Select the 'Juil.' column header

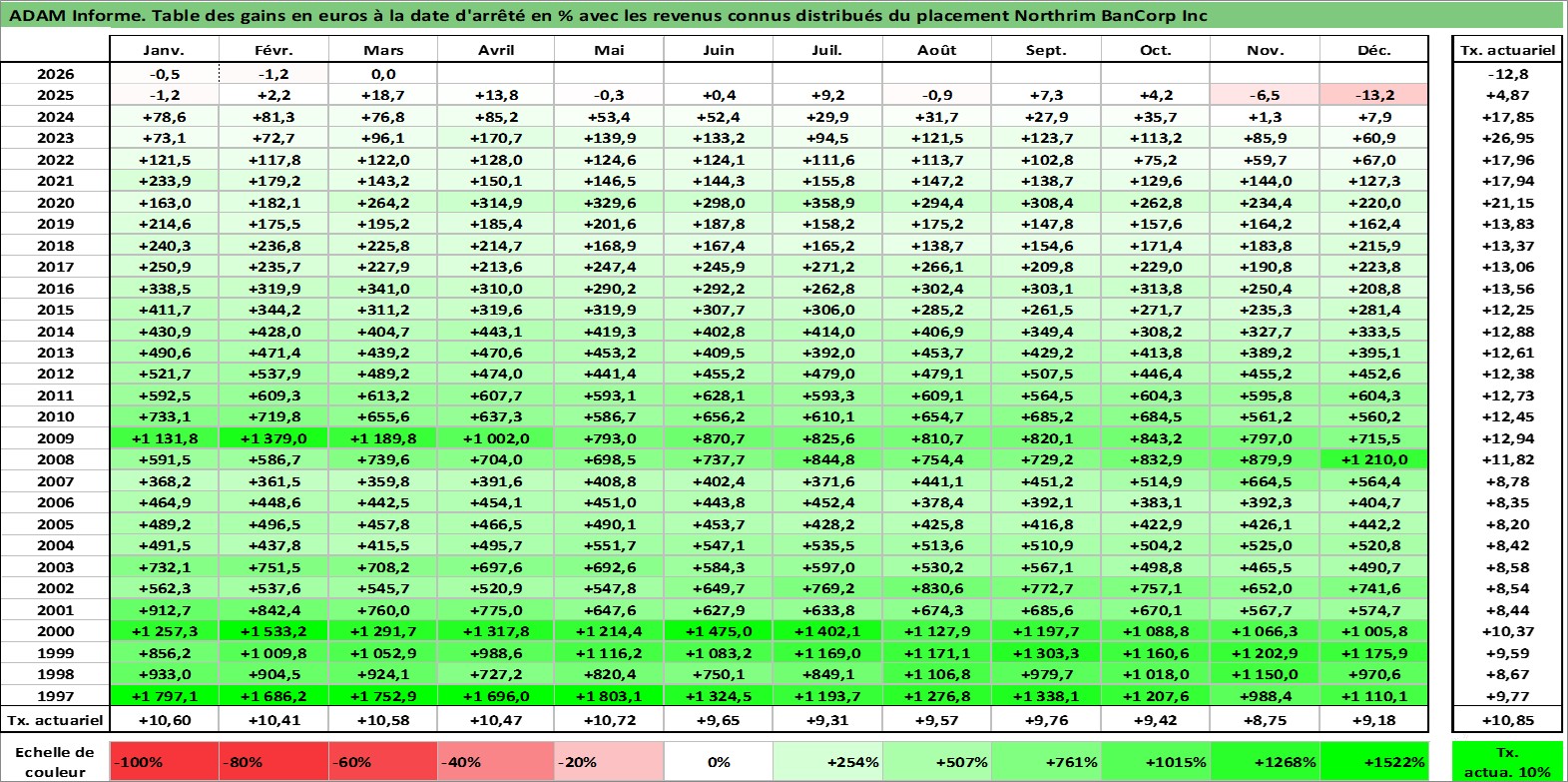click(827, 50)
